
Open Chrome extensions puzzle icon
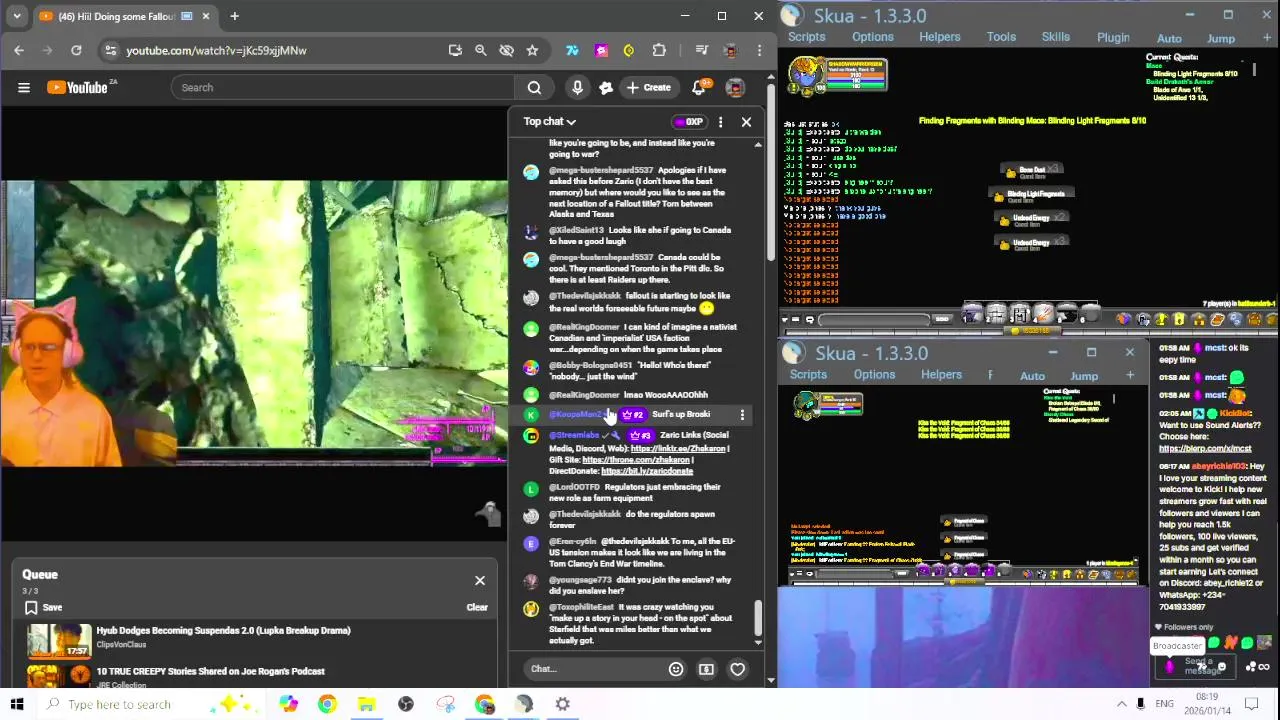(659, 50)
